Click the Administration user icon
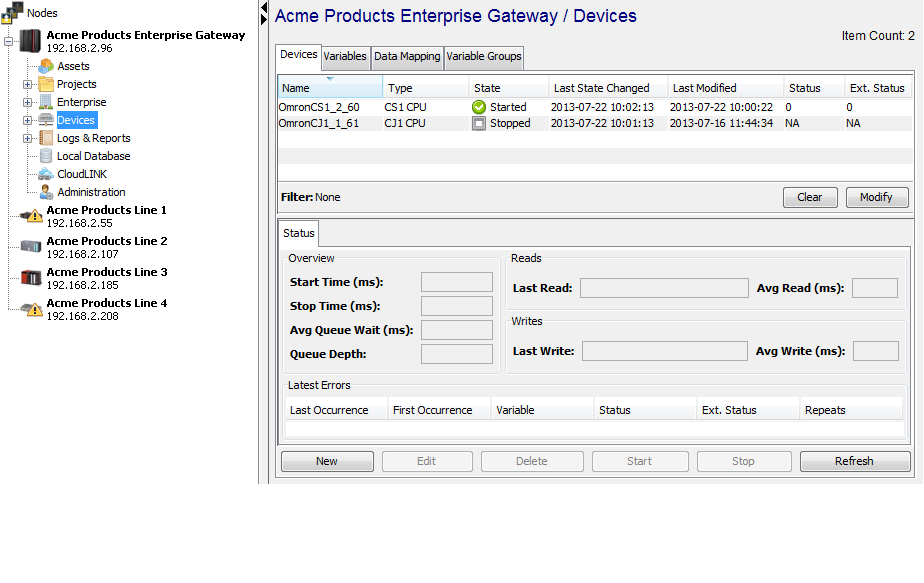 (x=46, y=191)
